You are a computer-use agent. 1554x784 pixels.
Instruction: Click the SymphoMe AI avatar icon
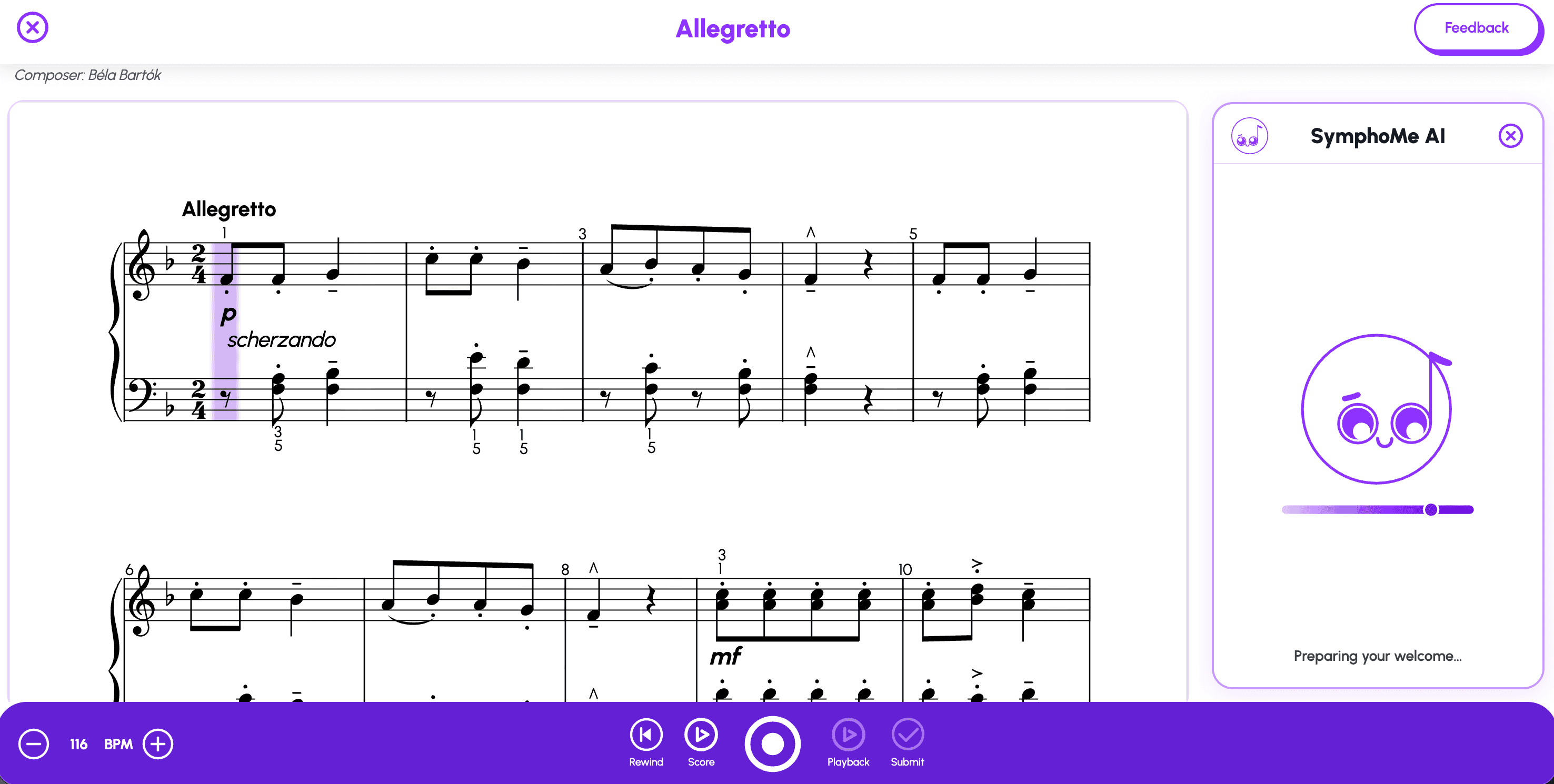coord(1249,136)
